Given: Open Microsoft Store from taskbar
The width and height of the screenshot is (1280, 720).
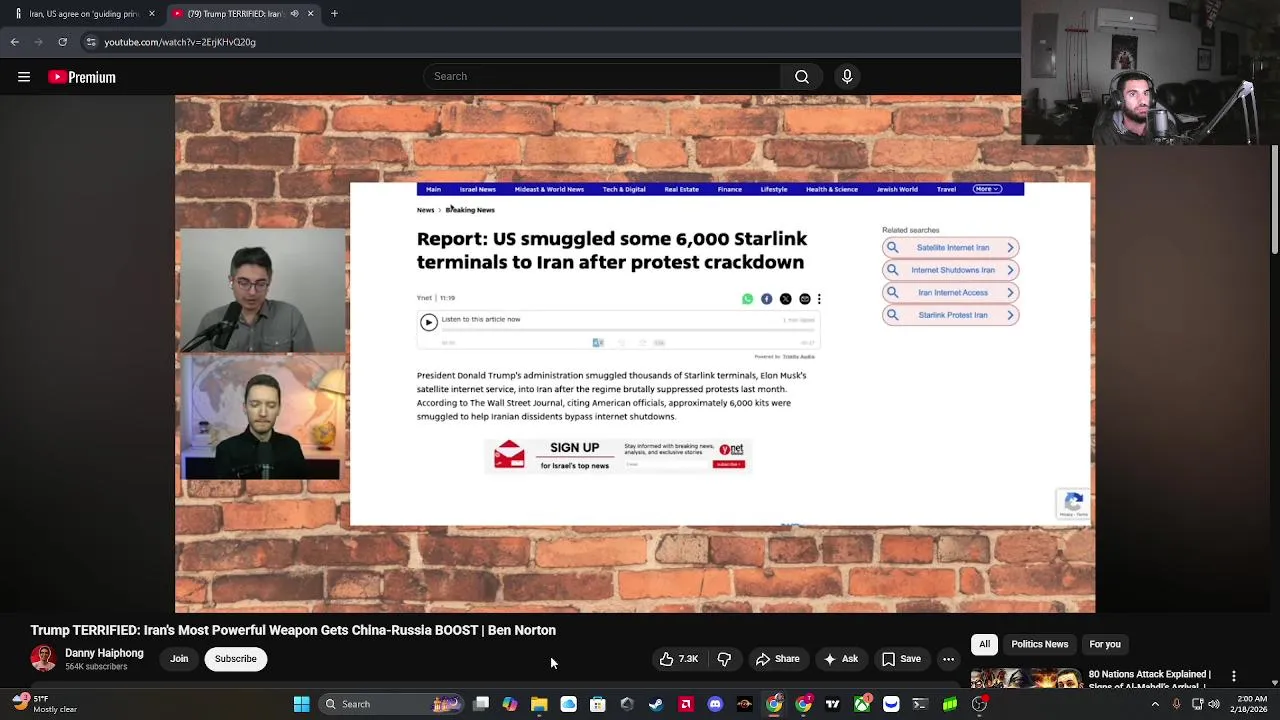Looking at the screenshot, I should tap(597, 704).
